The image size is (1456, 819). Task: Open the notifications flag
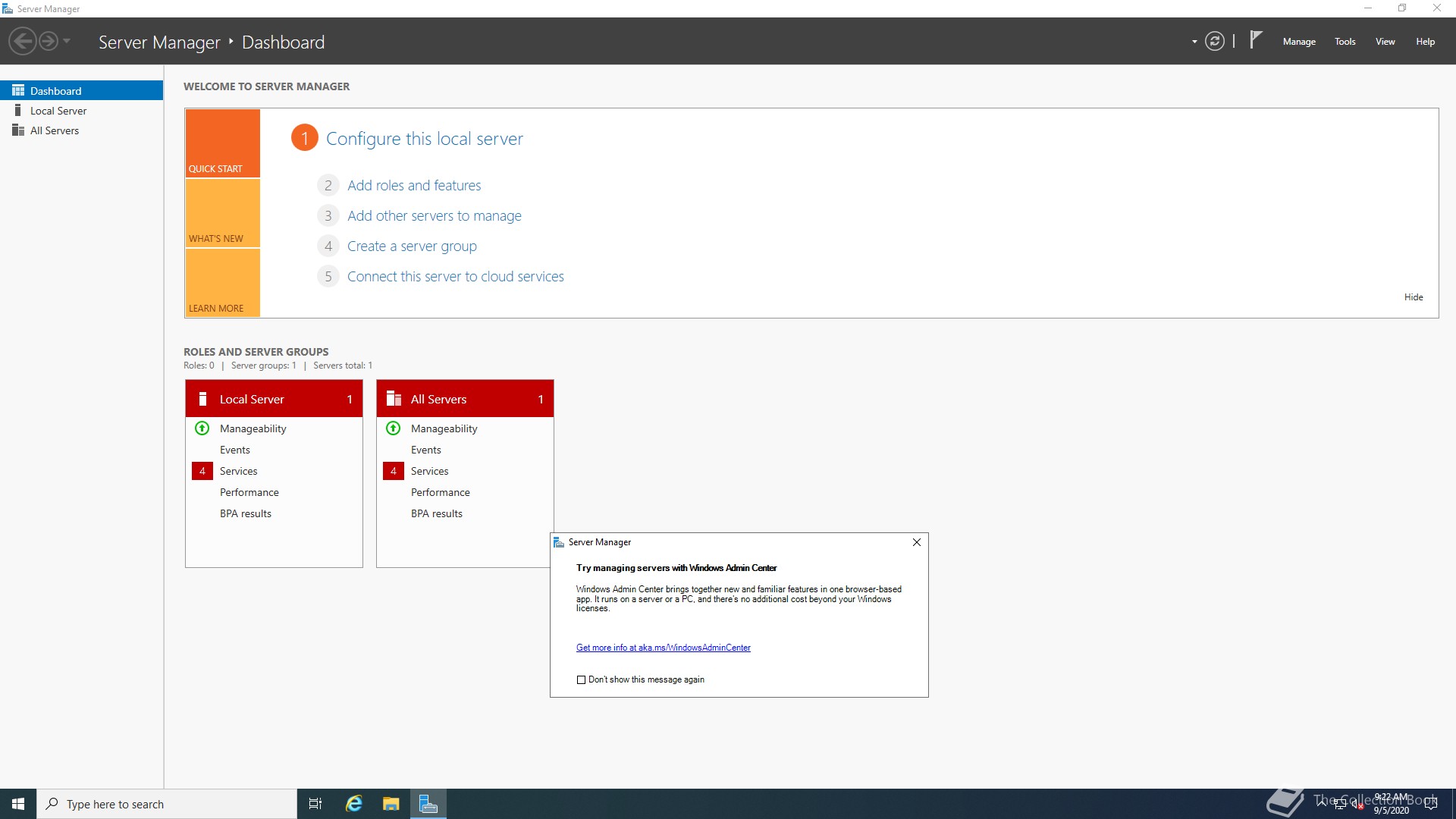(1256, 39)
